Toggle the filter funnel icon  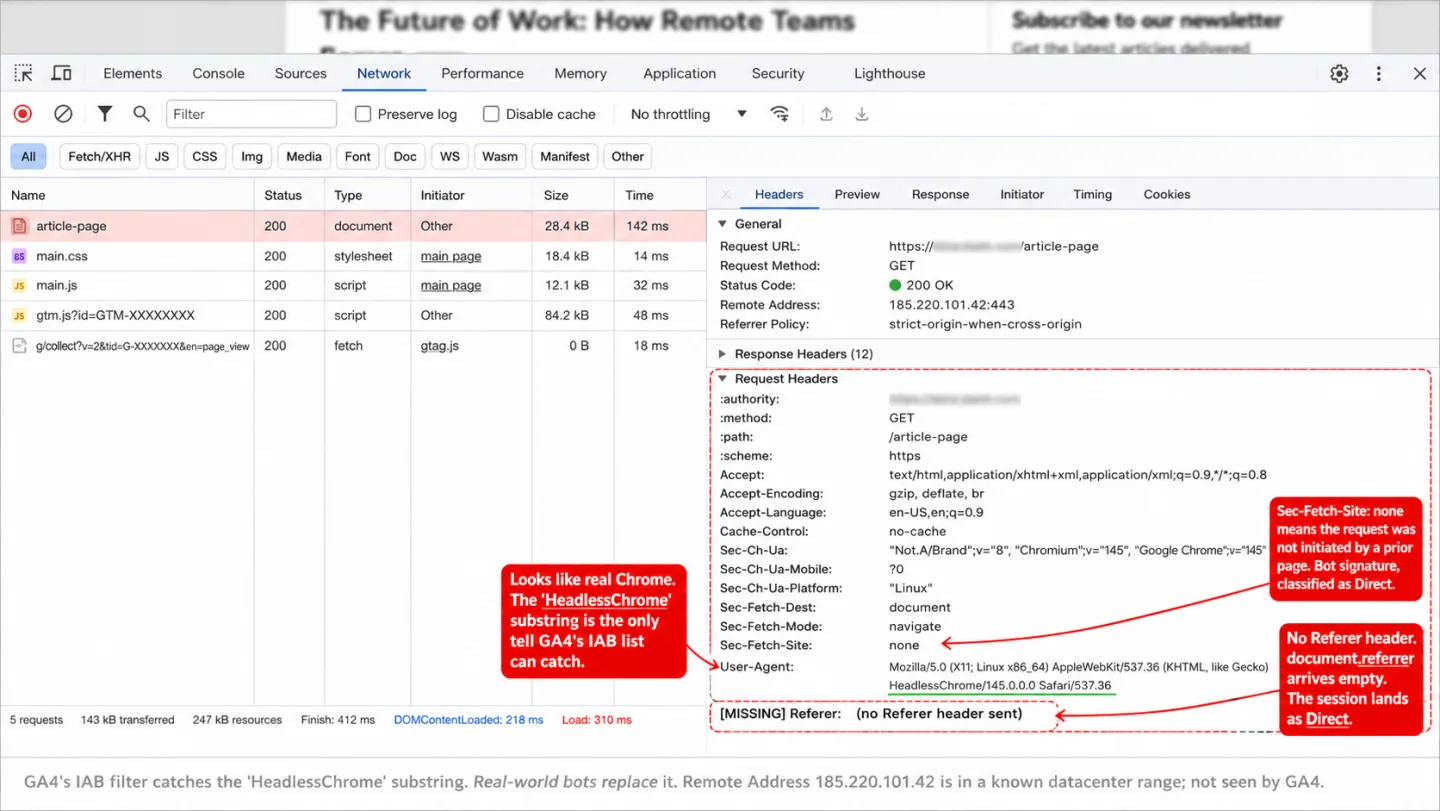point(105,114)
